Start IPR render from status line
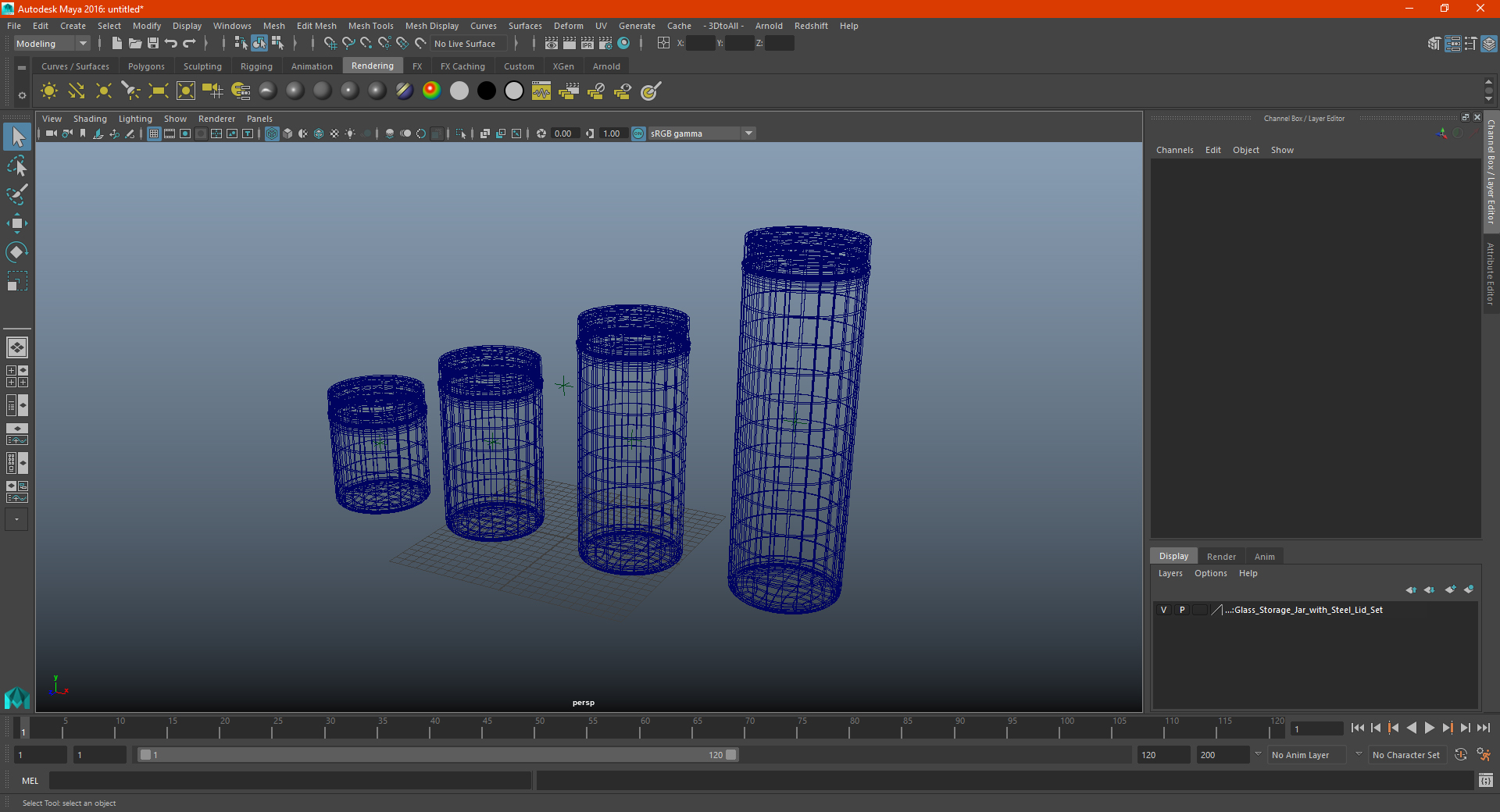This screenshot has height=812, width=1500. click(587, 43)
